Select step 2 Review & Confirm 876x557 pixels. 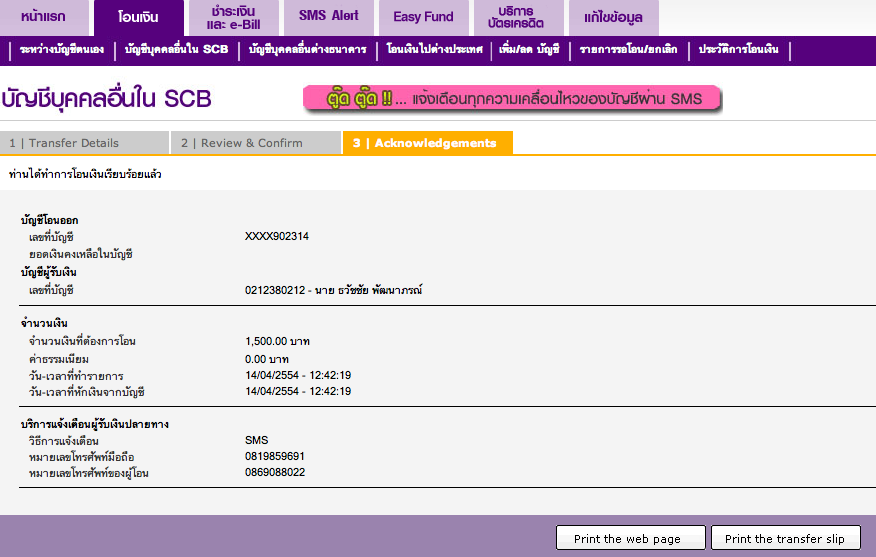pyautogui.click(x=256, y=143)
